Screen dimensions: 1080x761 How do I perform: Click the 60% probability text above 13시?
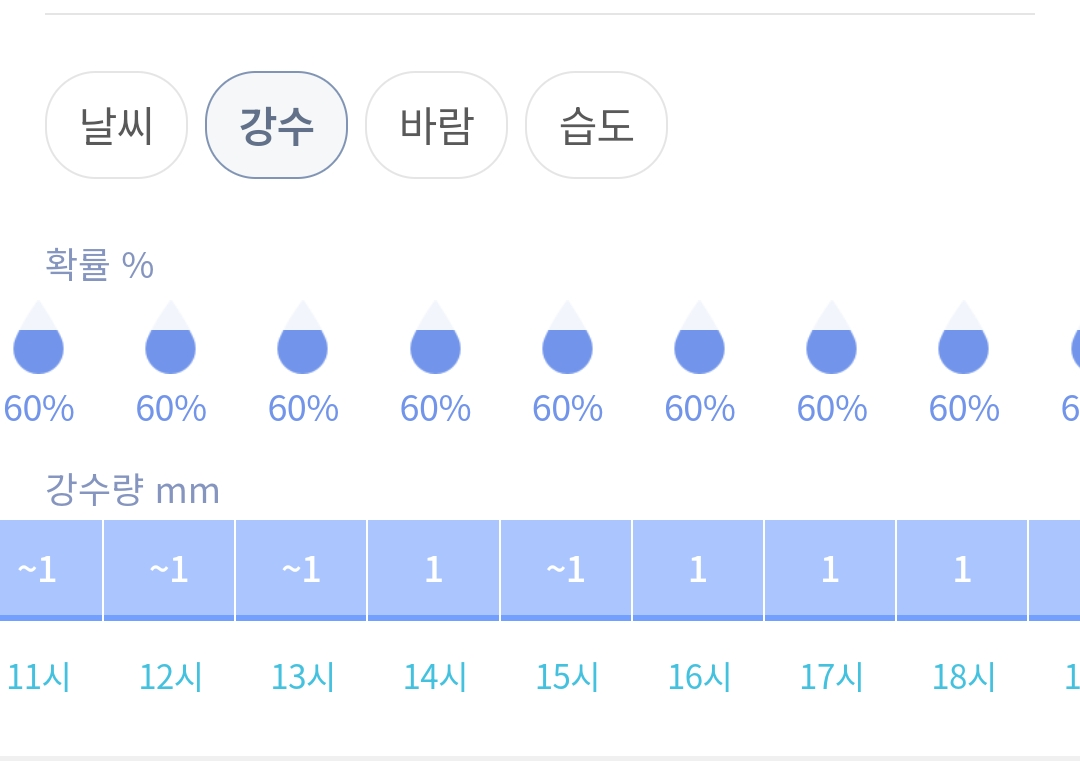tap(303, 409)
